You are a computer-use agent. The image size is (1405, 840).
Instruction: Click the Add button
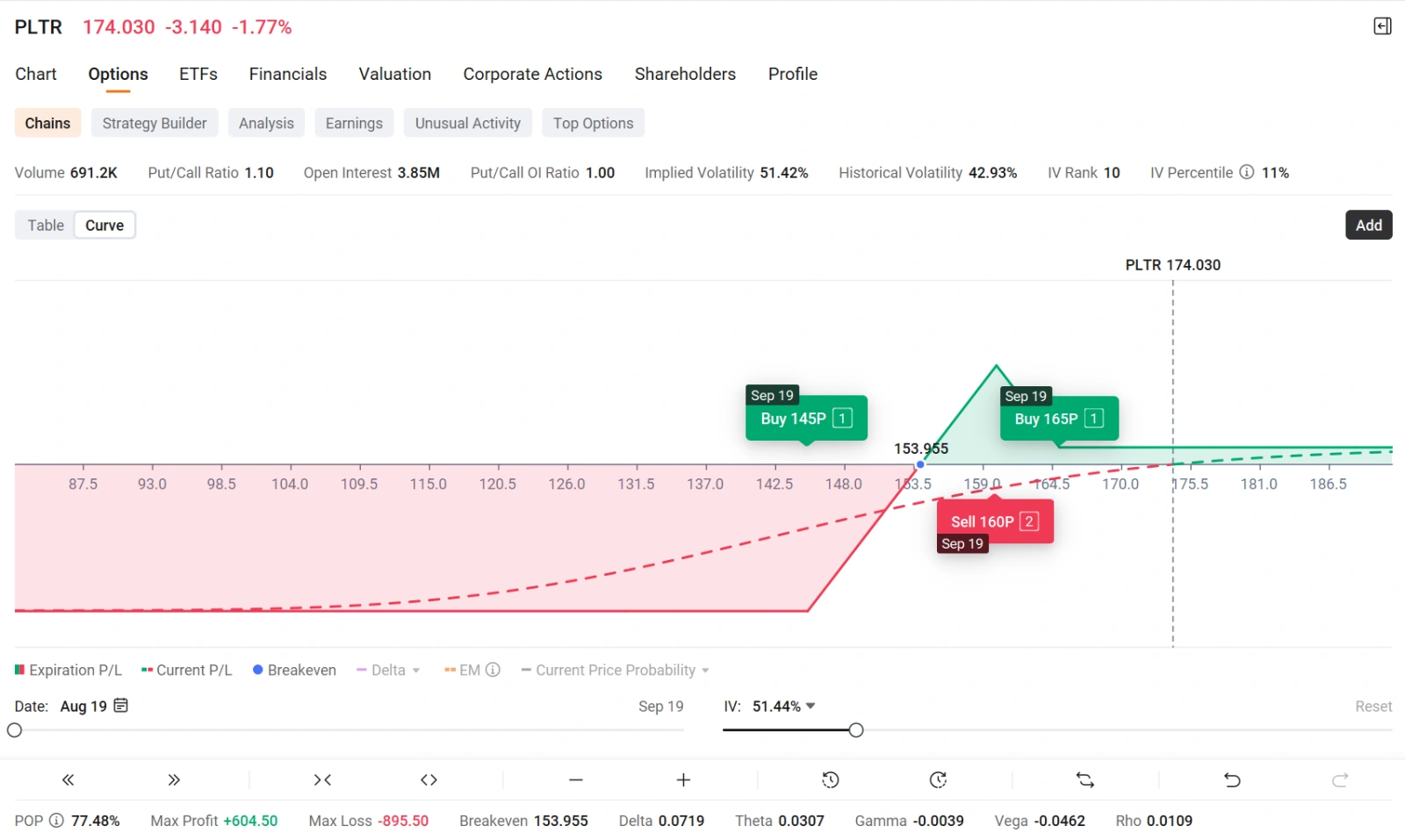(1369, 225)
